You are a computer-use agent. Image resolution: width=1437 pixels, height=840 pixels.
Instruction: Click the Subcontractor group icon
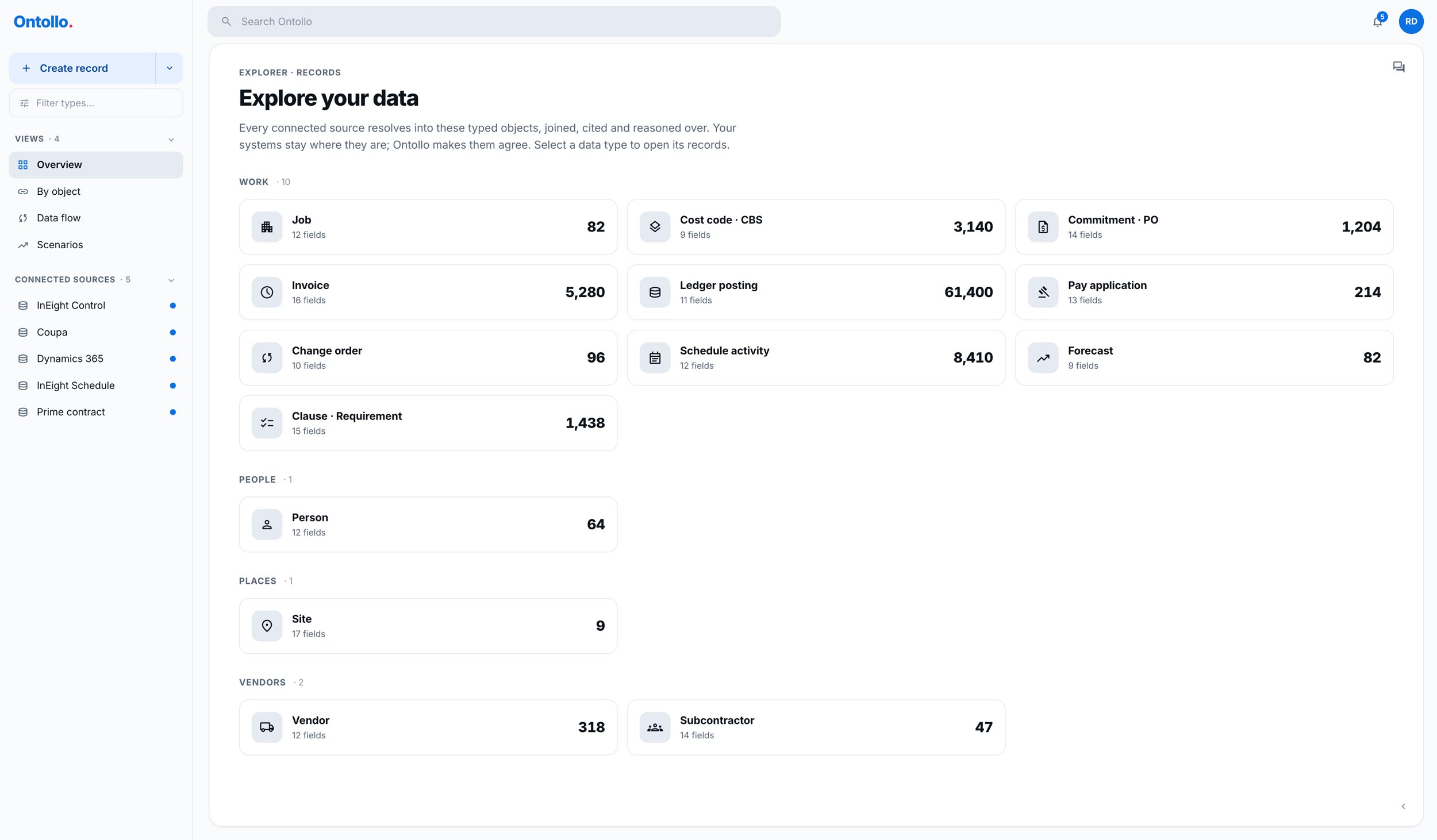click(x=655, y=727)
